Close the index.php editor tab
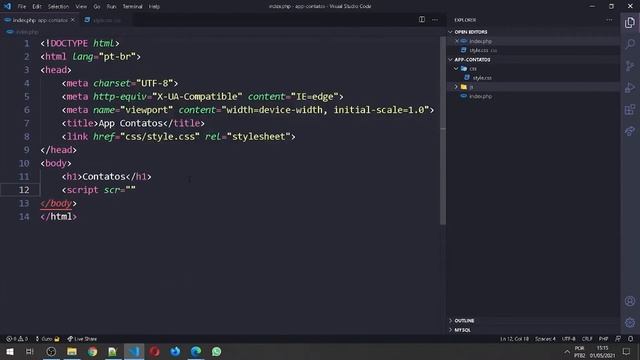Image resolution: width=640 pixels, height=360 pixels. [x=73, y=20]
